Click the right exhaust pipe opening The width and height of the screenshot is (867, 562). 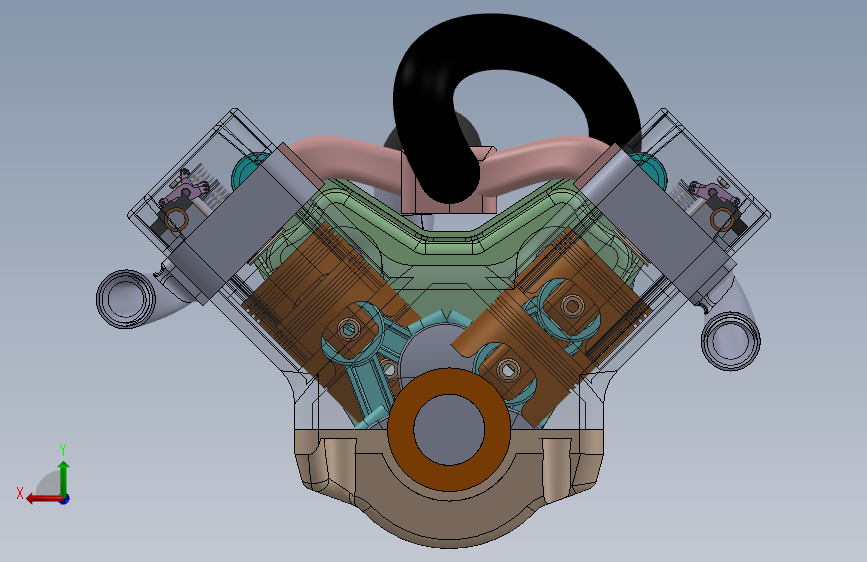pyautogui.click(x=730, y=341)
